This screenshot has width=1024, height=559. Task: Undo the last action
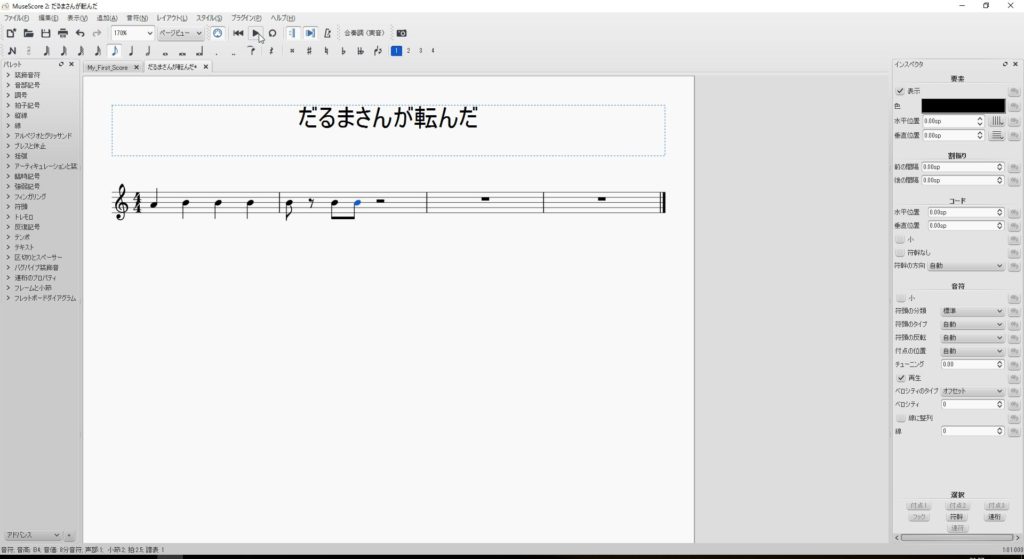coord(80,33)
